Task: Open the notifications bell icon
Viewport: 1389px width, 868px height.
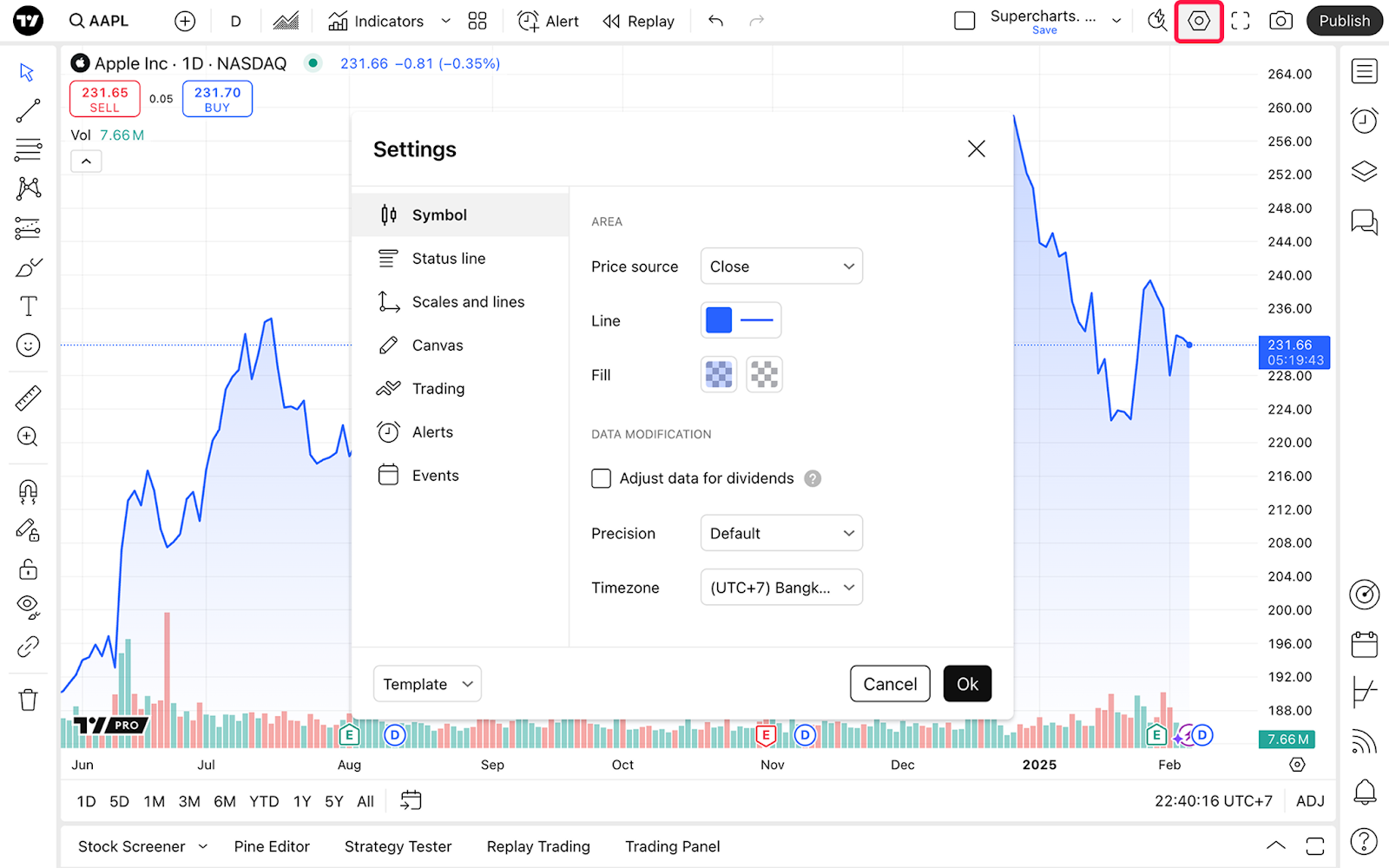Action: 1364,792
